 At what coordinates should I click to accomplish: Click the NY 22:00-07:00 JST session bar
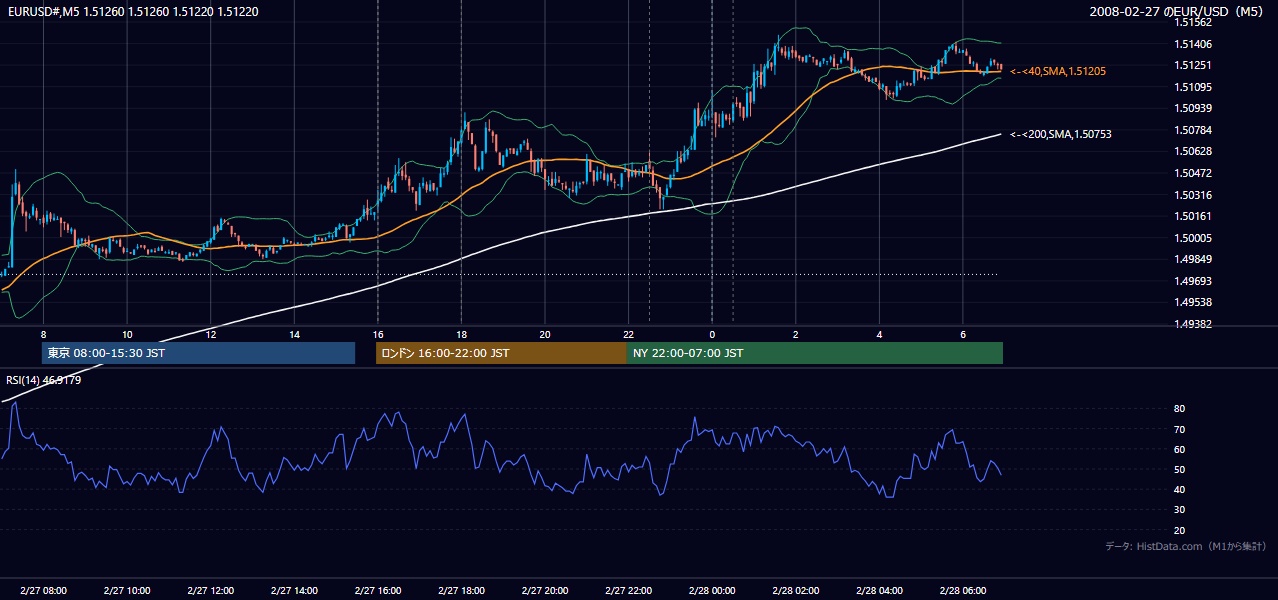pyautogui.click(x=815, y=353)
